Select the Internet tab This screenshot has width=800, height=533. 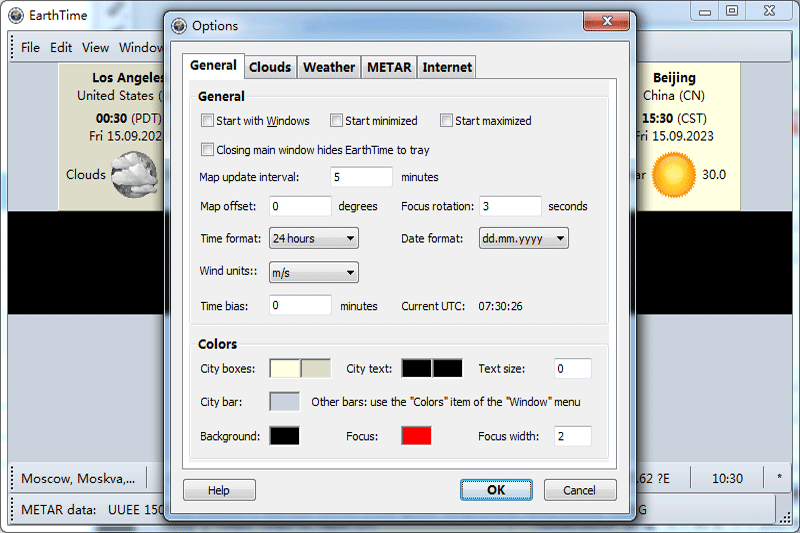click(447, 67)
